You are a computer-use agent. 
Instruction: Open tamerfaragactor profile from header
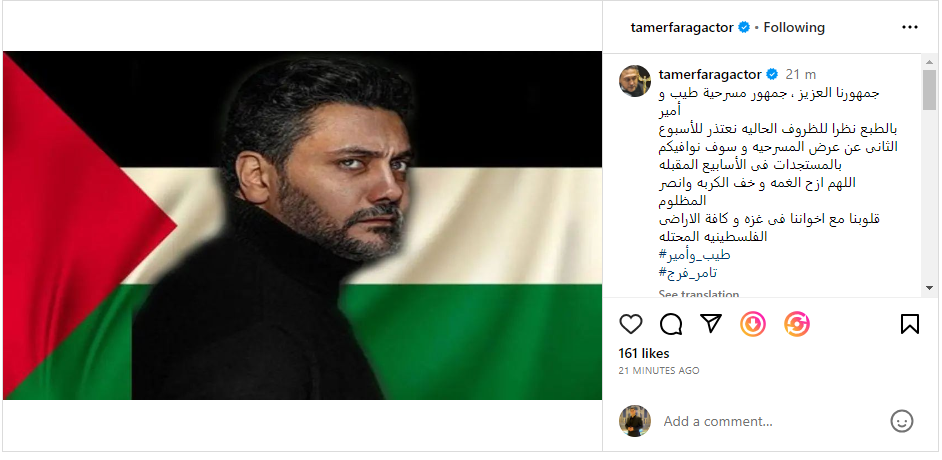coord(682,27)
